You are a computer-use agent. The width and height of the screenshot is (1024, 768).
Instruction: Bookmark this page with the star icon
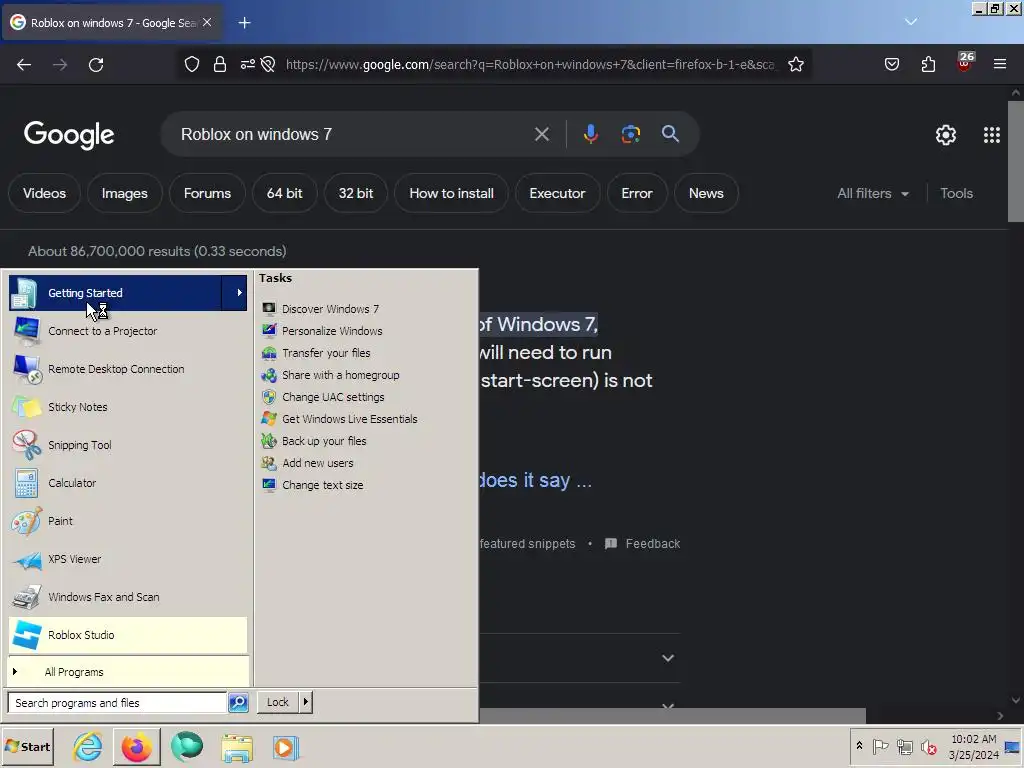[795, 64]
